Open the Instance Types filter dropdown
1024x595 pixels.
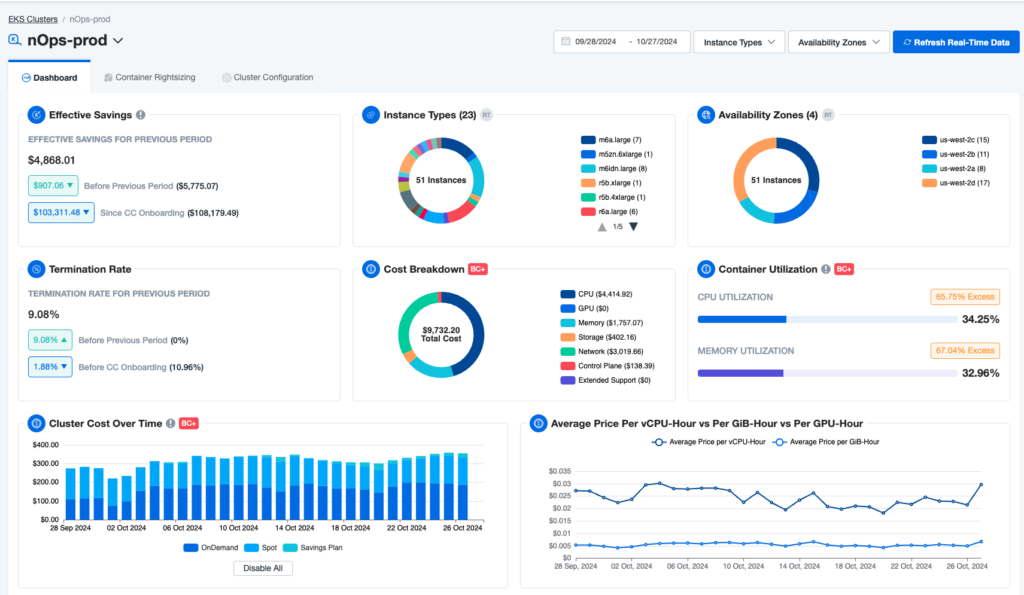pyautogui.click(x=740, y=41)
